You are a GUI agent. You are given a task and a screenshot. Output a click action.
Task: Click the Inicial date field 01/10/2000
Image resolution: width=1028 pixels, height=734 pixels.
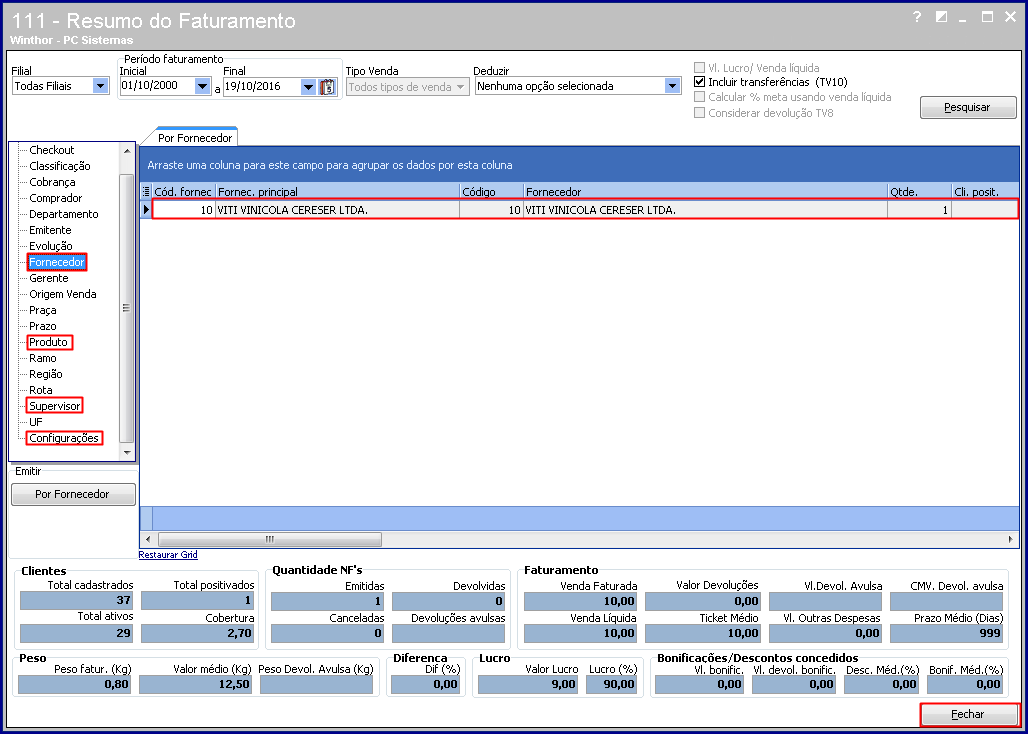click(157, 86)
